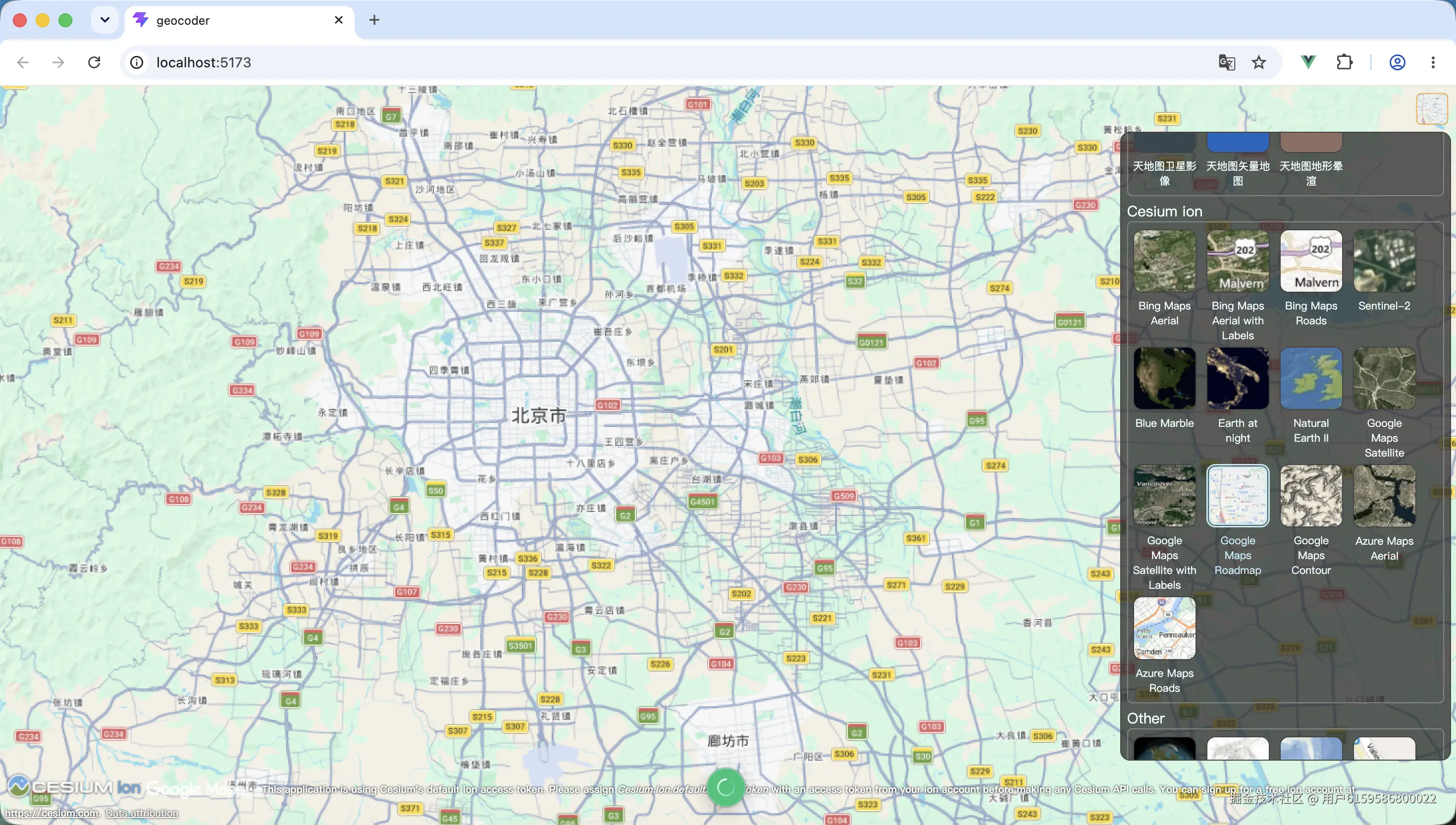
Task: Open the https://cesium.com link
Action: [52, 813]
